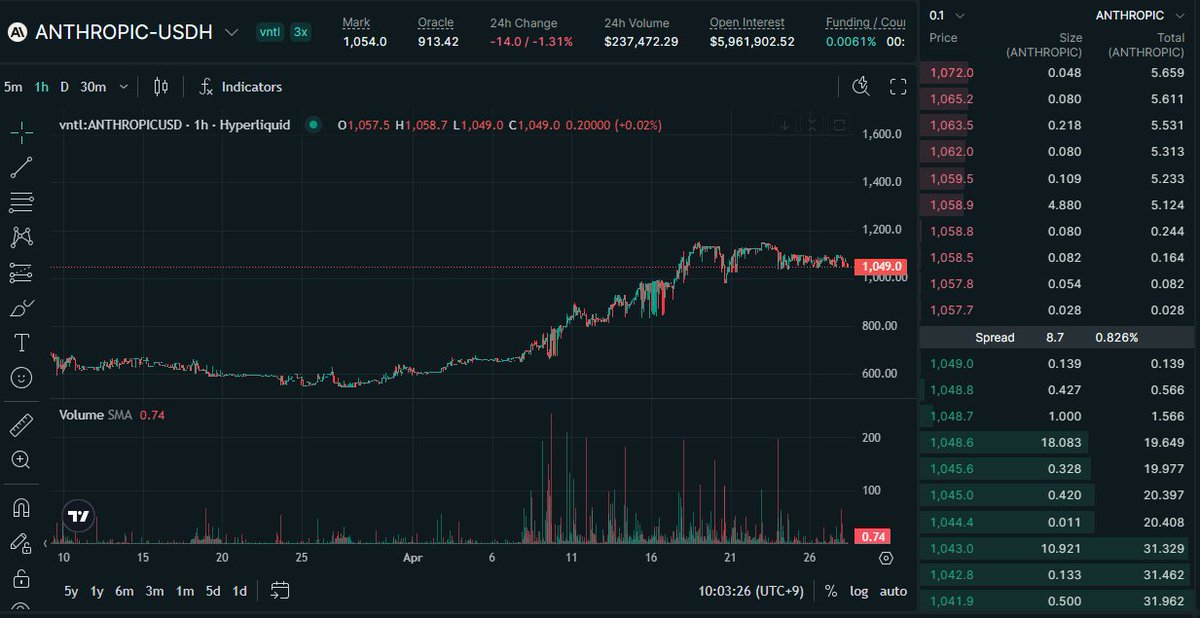Viewport: 1200px width, 618px height.
Task: Click the Open Interest value $5,961,902.52
Action: [x=752, y=42]
